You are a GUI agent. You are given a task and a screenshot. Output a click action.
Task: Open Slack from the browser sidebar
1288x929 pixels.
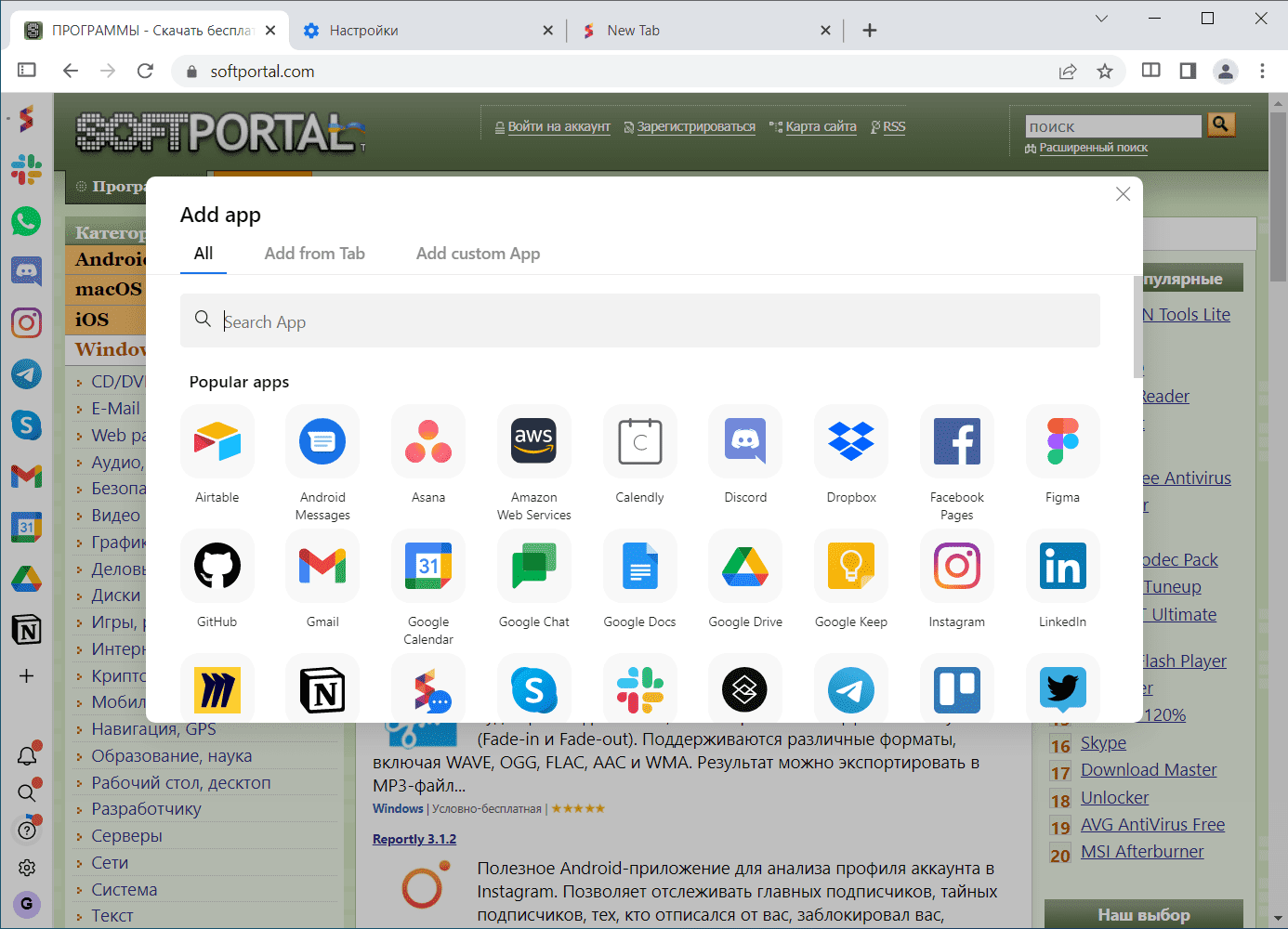pyautogui.click(x=26, y=169)
